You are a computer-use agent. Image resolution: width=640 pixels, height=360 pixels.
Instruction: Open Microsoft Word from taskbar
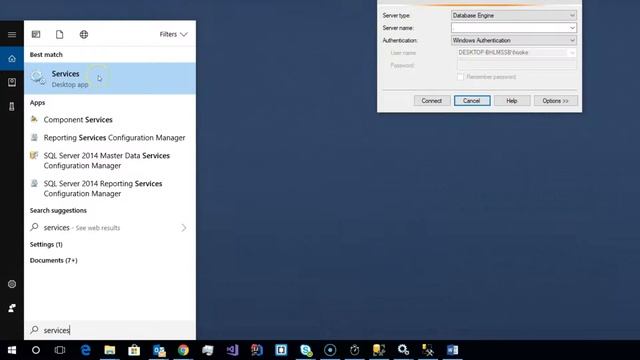point(452,350)
